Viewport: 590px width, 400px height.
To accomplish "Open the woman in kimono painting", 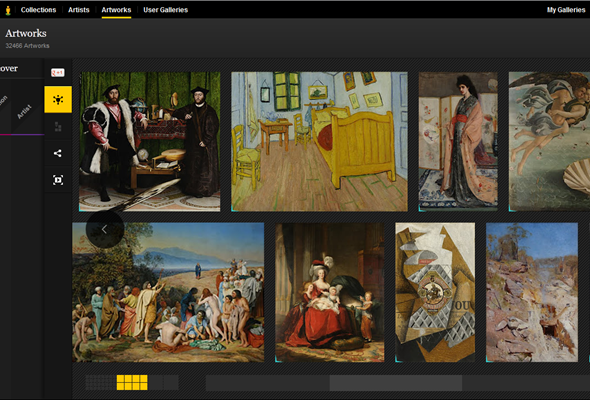I will pos(458,141).
